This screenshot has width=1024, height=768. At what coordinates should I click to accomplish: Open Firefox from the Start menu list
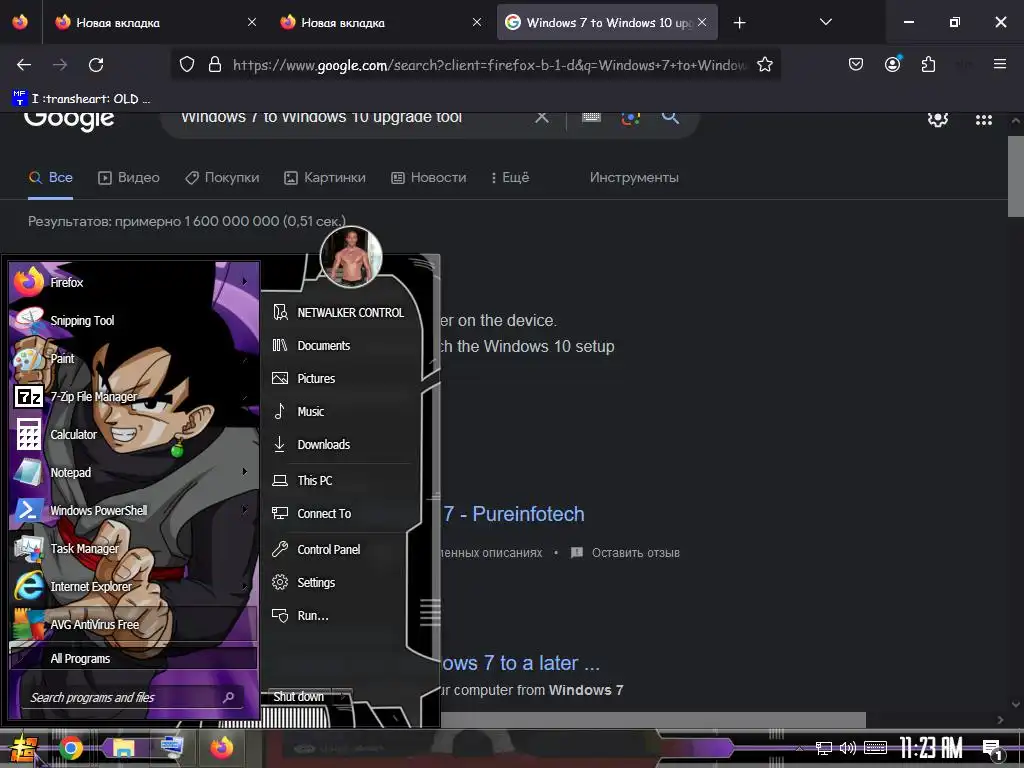tap(133, 282)
